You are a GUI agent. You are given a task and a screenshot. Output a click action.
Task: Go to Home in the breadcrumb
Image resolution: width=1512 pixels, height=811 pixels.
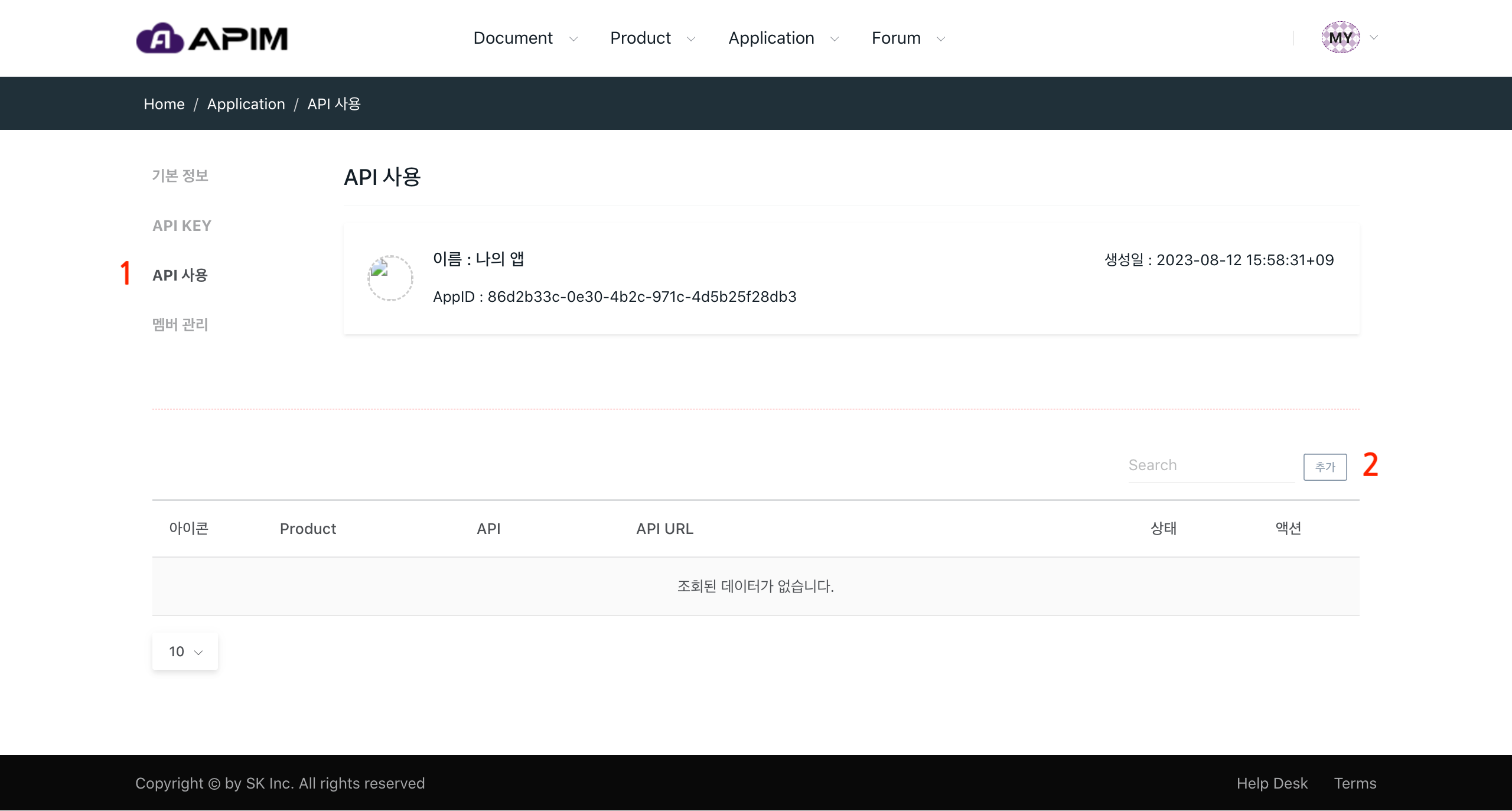point(164,104)
